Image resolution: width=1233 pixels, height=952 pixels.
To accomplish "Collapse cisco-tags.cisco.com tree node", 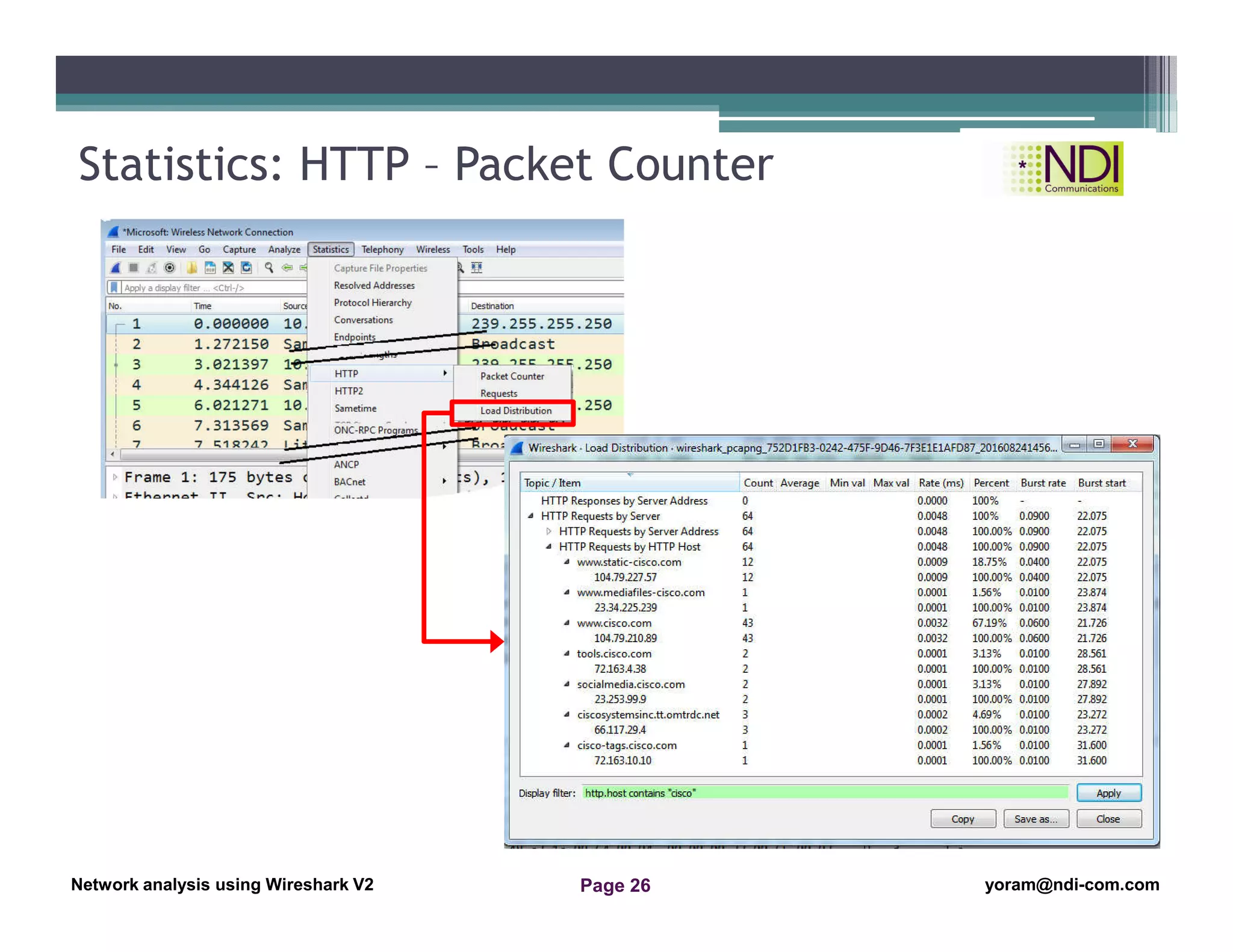I will click(x=567, y=745).
